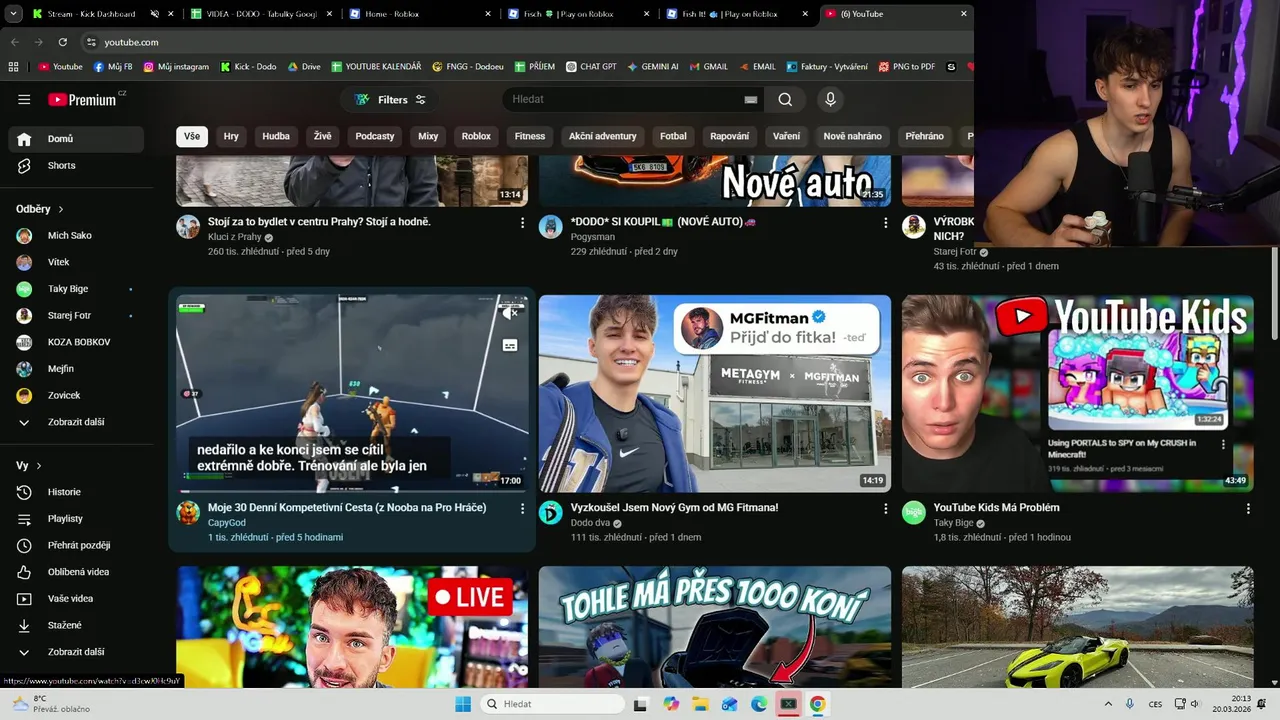Select the Vaření filter chip
The width and height of the screenshot is (1280, 720).
[786, 136]
